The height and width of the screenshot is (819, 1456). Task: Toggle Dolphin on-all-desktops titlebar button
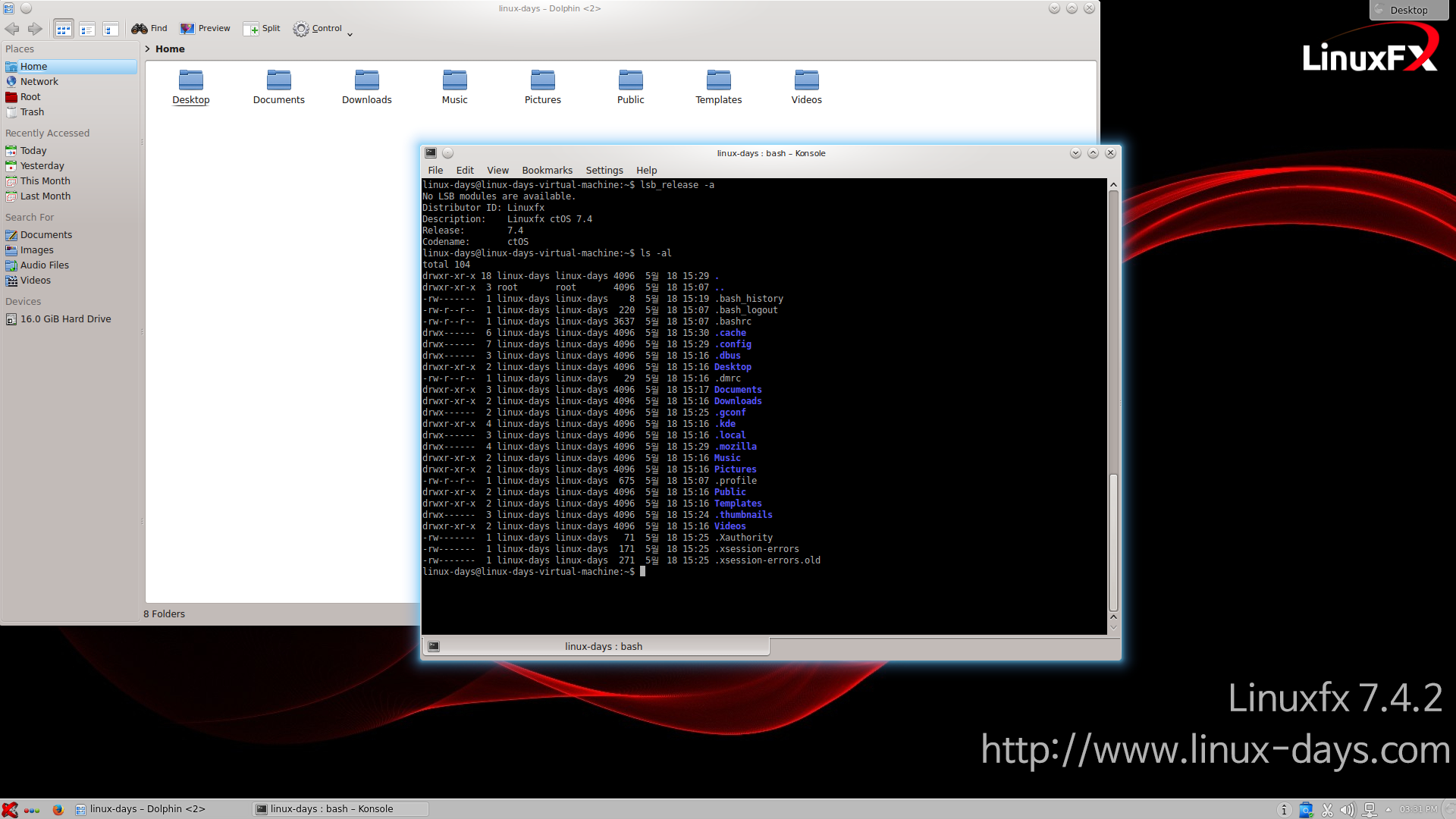point(26,8)
